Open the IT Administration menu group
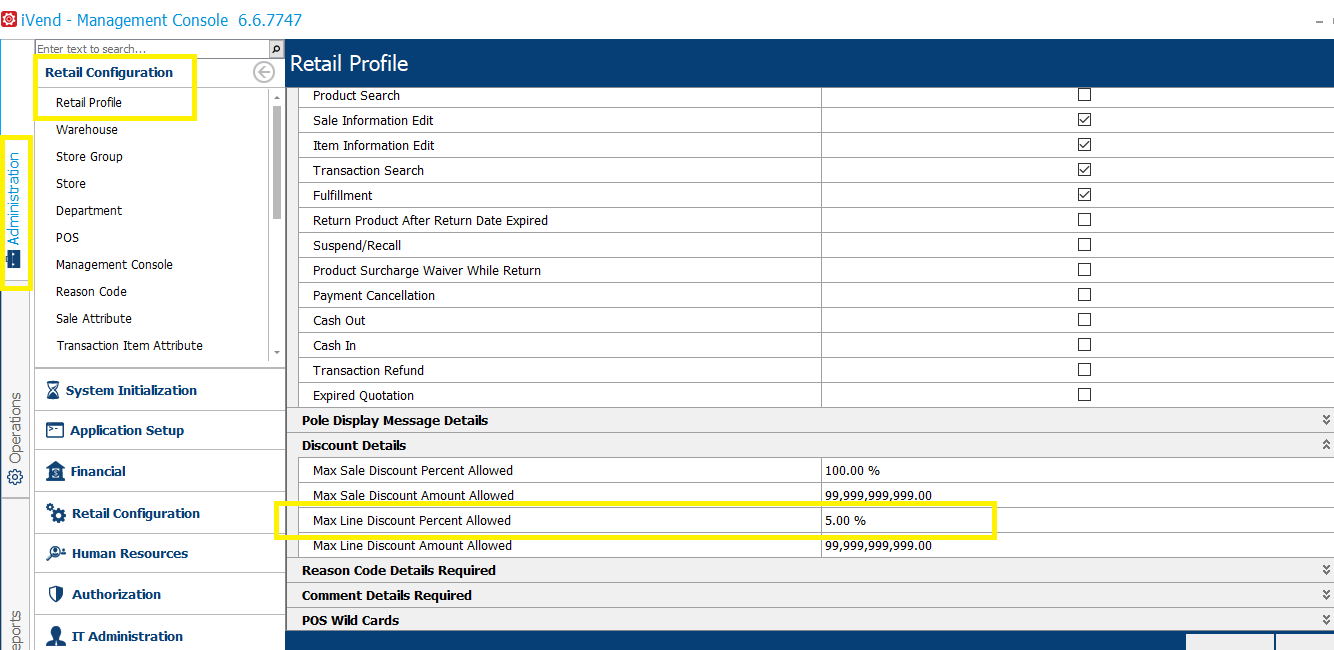The width and height of the screenshot is (1334, 650). click(160, 636)
